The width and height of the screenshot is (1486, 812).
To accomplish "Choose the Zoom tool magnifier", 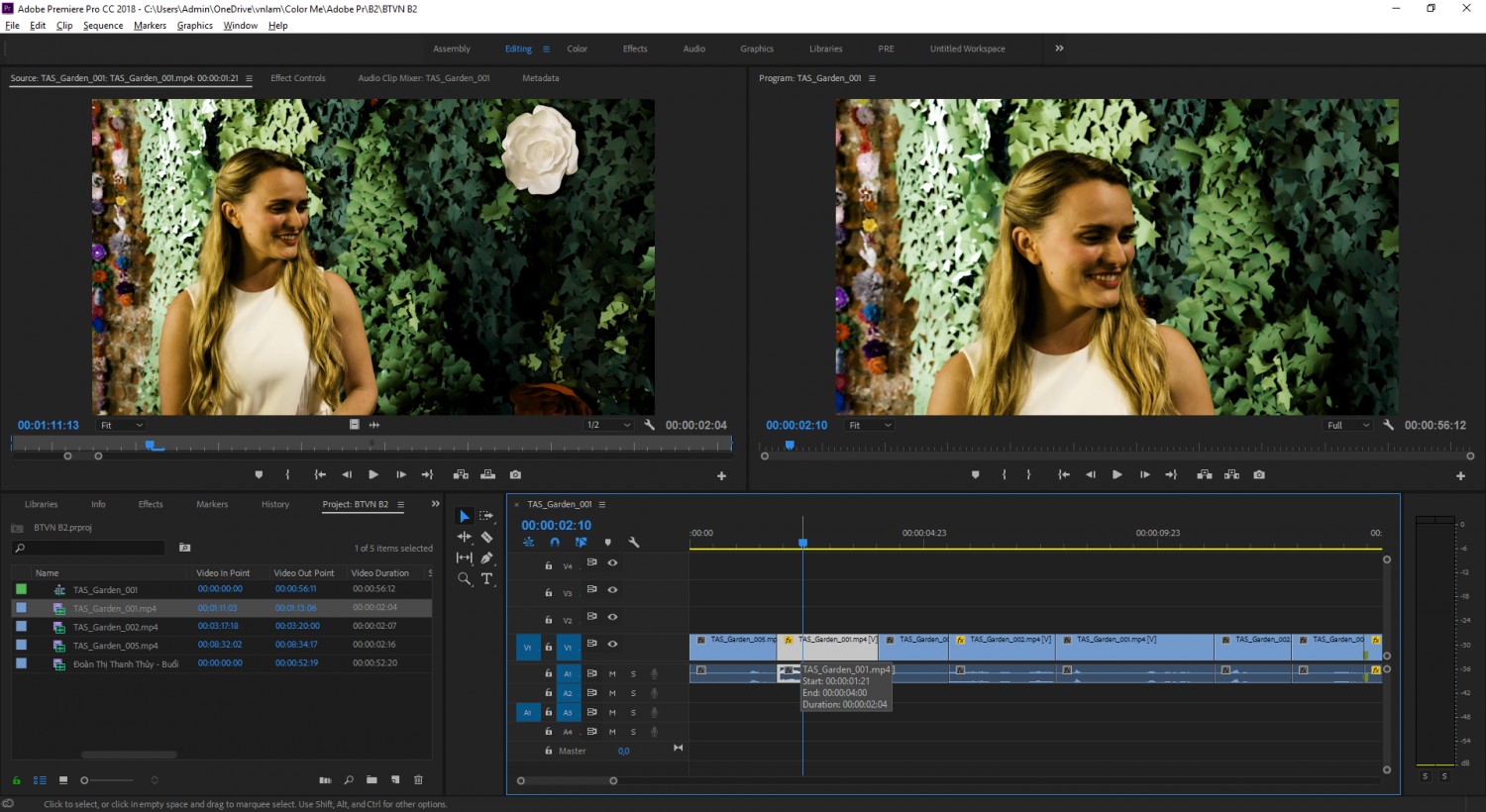I will [464, 578].
